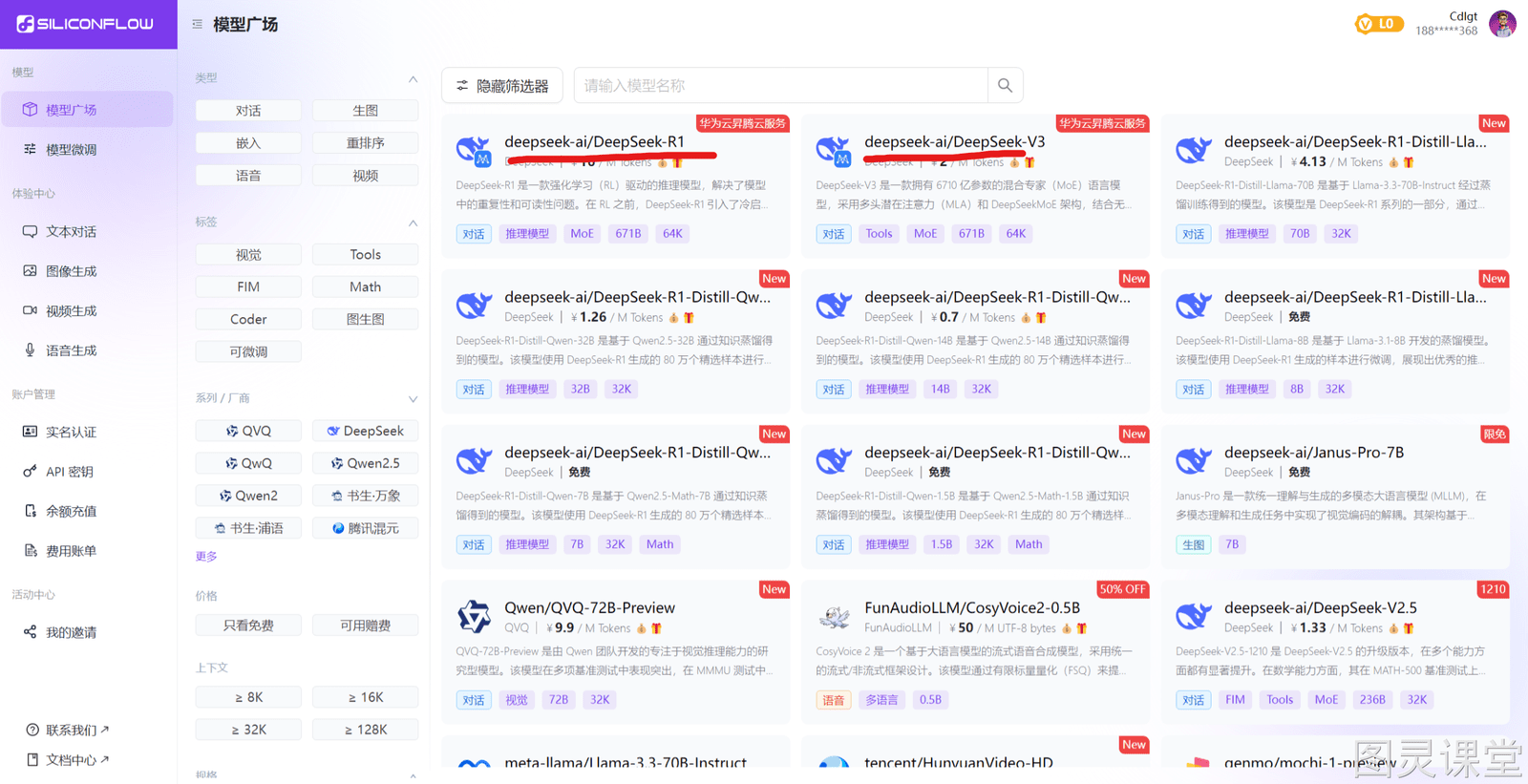This screenshot has width=1528, height=784.
Task: Enable the Math tag filter
Action: coord(365,287)
